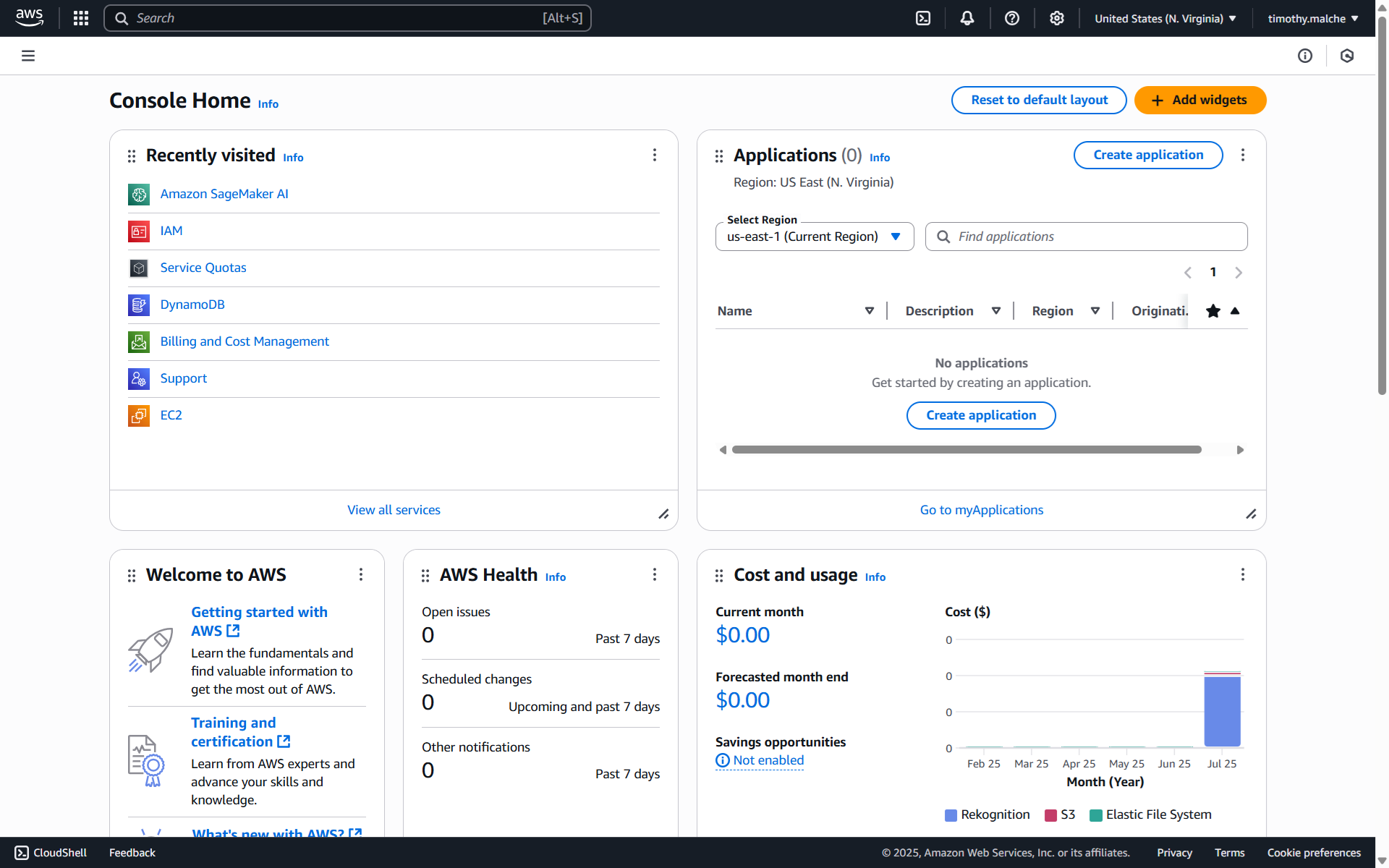Viewport: 1389px width, 868px height.
Task: Open the notifications bell
Action: 967,18
